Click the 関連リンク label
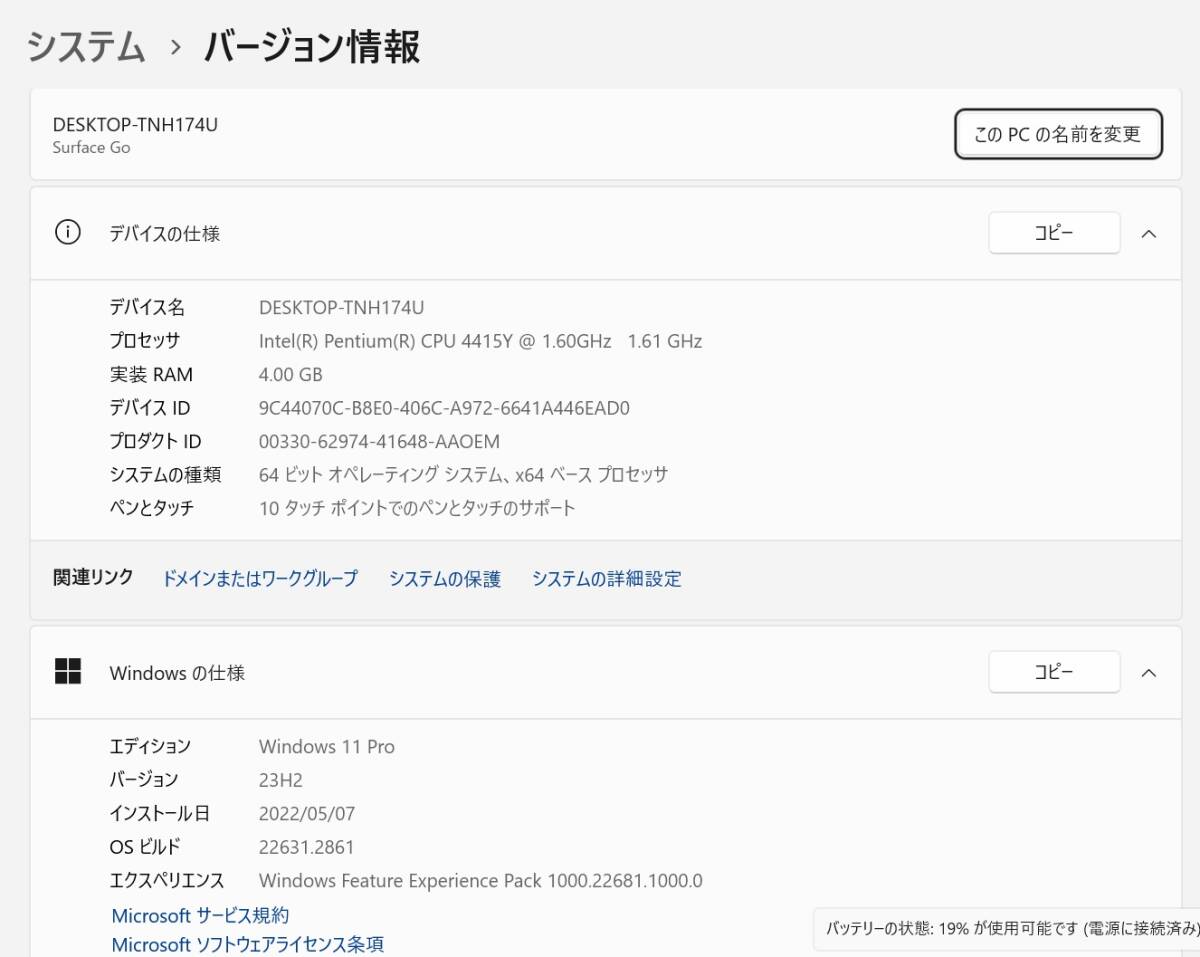1200x957 pixels. 93,578
